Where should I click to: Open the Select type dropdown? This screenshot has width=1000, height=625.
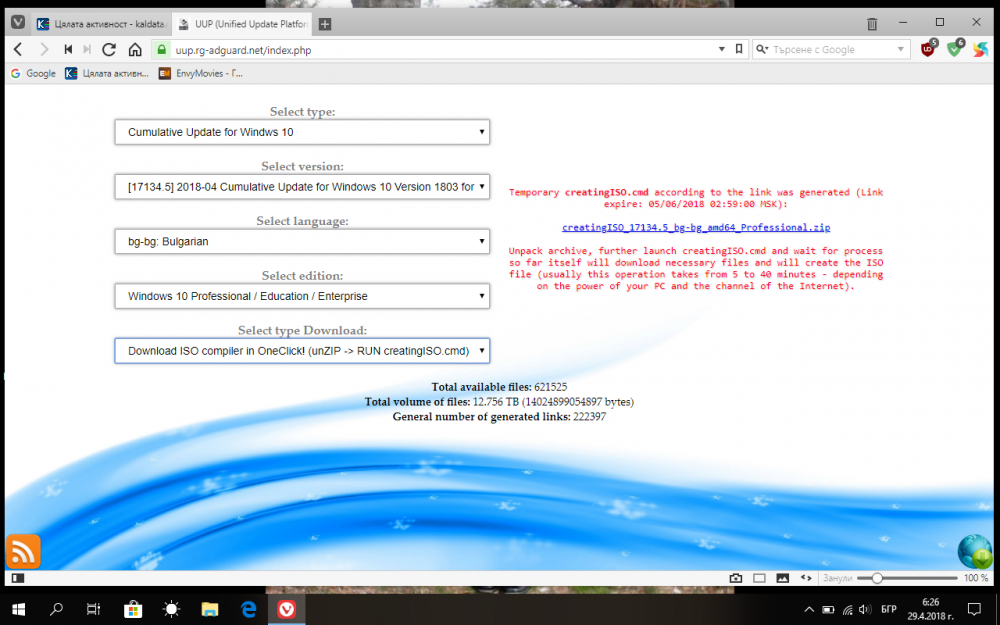[x=302, y=132]
